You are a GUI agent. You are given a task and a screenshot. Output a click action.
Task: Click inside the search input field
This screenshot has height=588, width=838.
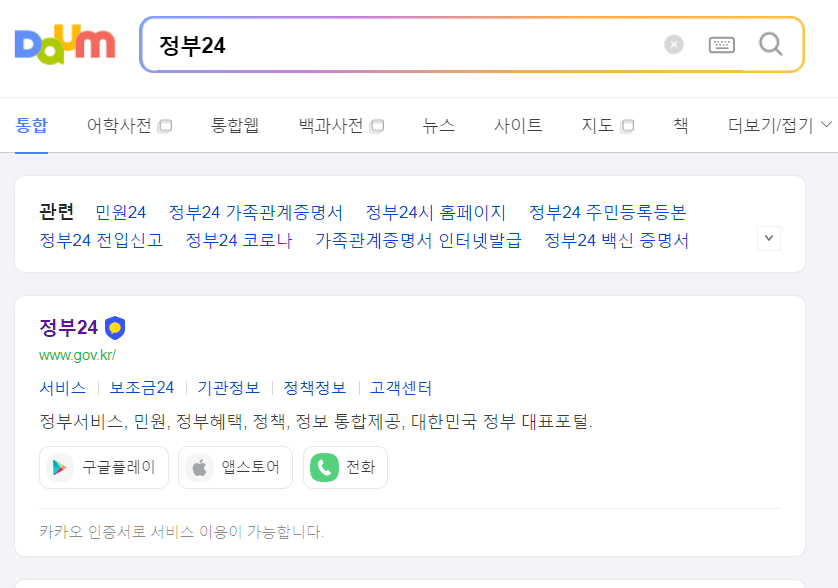point(400,44)
